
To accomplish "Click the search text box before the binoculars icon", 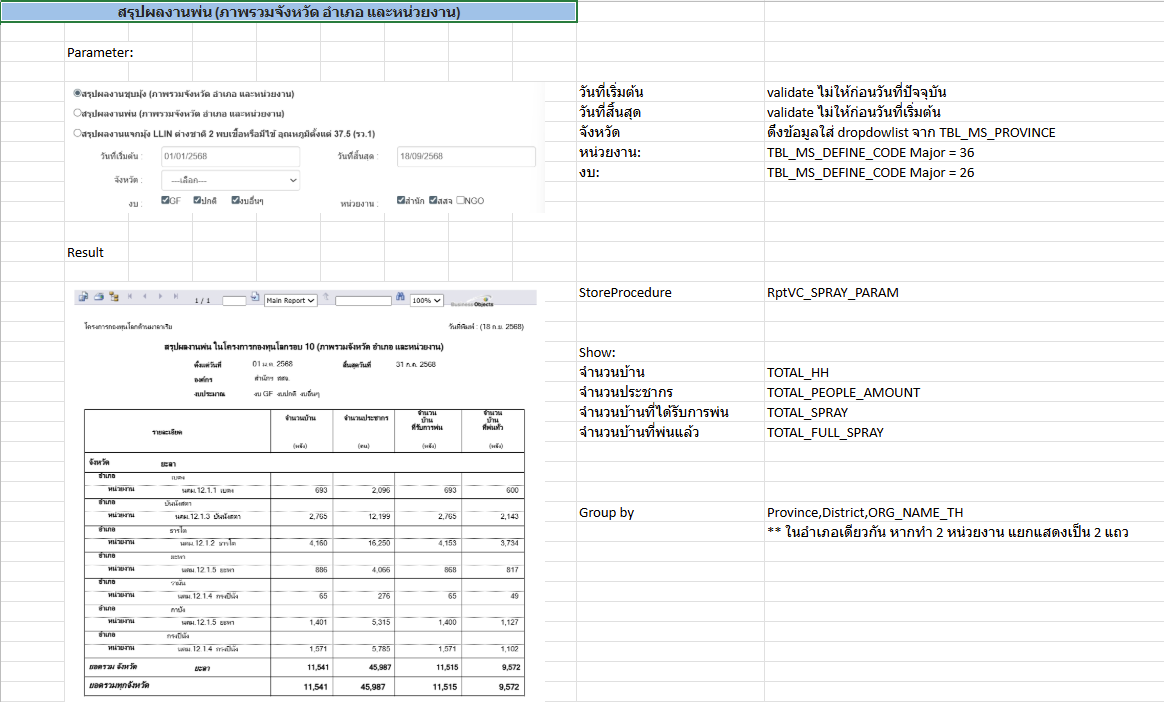I will (x=363, y=301).
